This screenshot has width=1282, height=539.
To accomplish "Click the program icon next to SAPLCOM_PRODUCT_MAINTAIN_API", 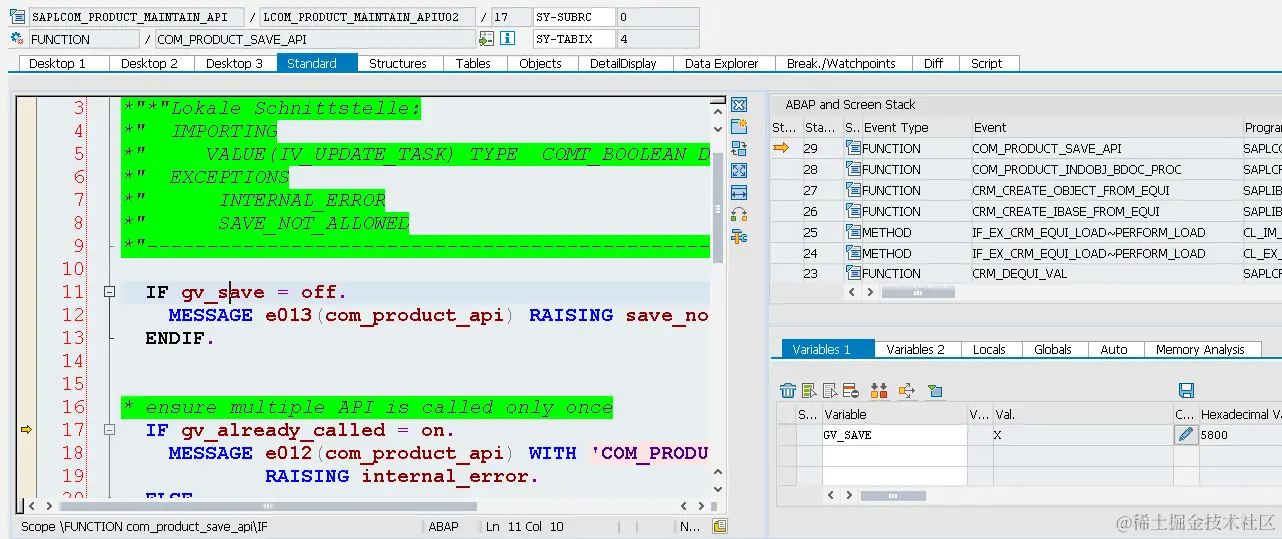I will 17,17.
